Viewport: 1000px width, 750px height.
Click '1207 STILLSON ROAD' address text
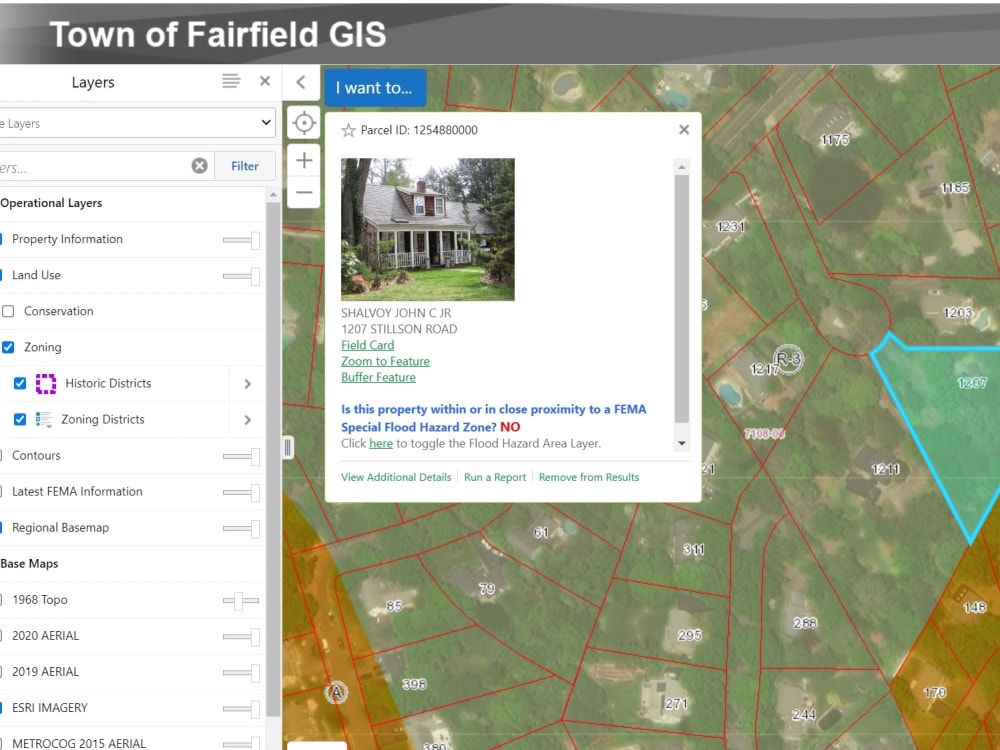pyautogui.click(x=399, y=329)
